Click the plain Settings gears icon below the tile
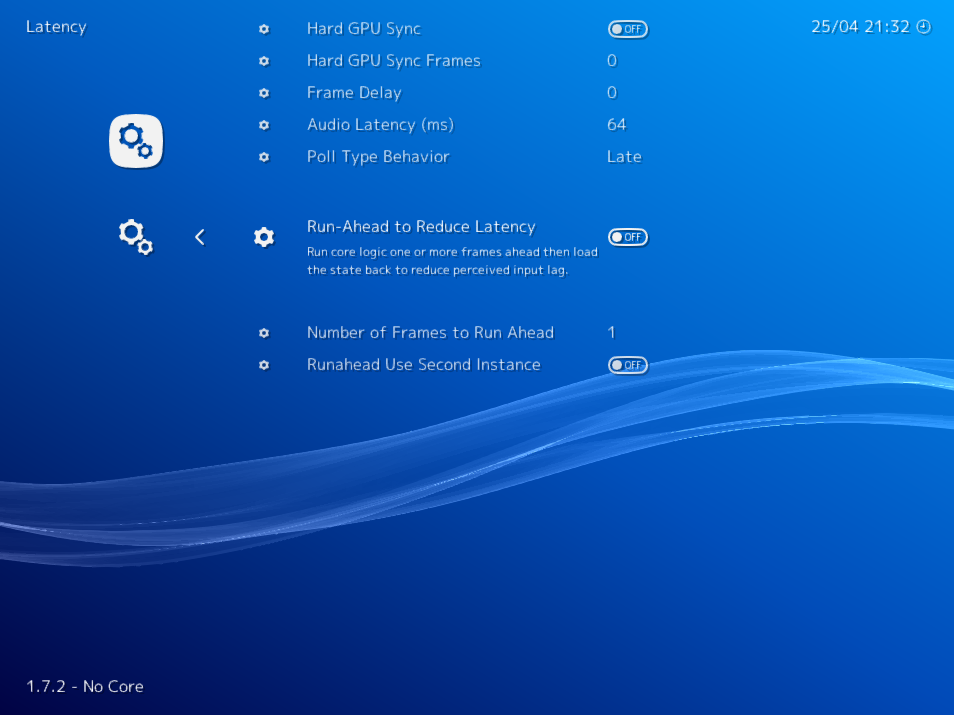 (x=136, y=237)
